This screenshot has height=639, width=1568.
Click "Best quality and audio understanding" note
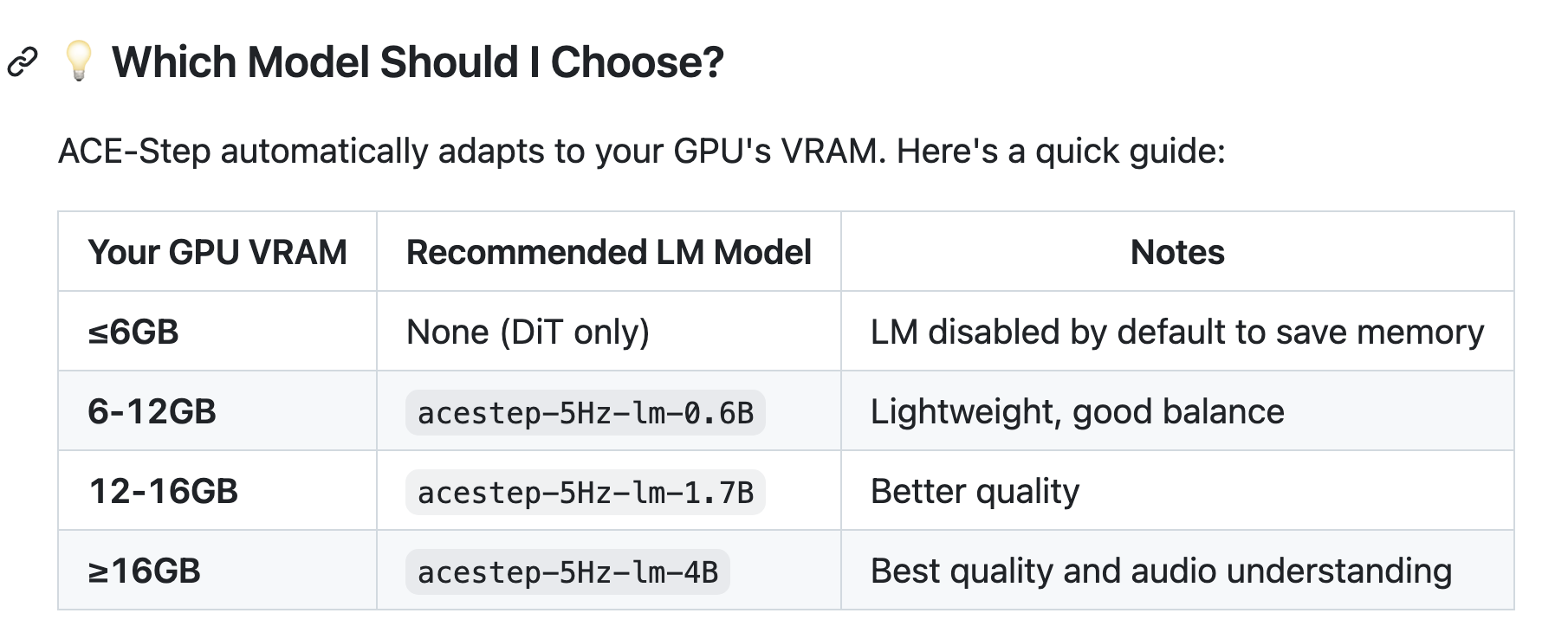[1161, 571]
